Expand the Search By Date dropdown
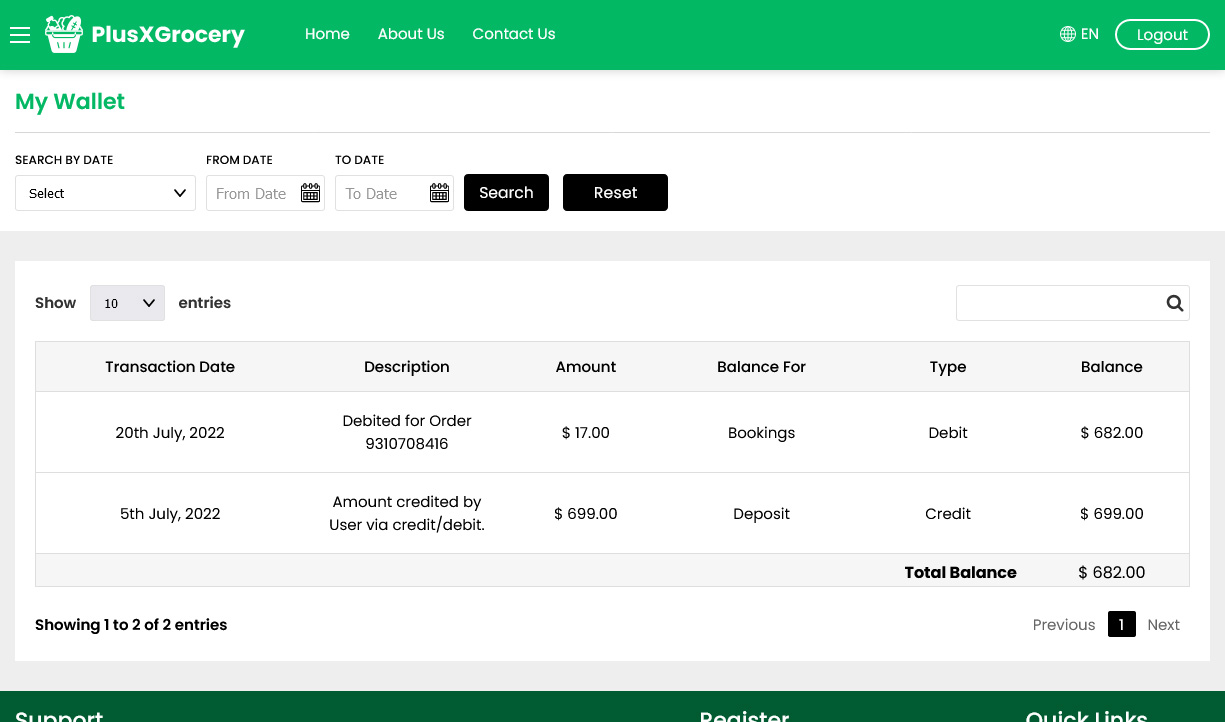 (x=105, y=193)
